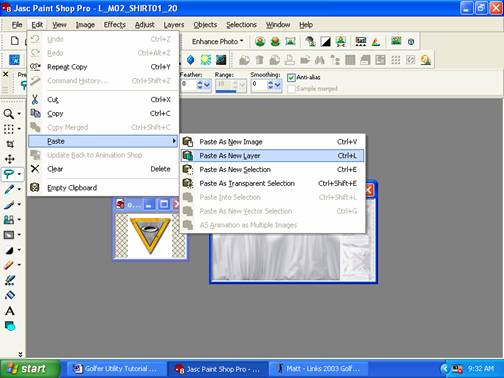Select the Crop tool

[x=10, y=144]
